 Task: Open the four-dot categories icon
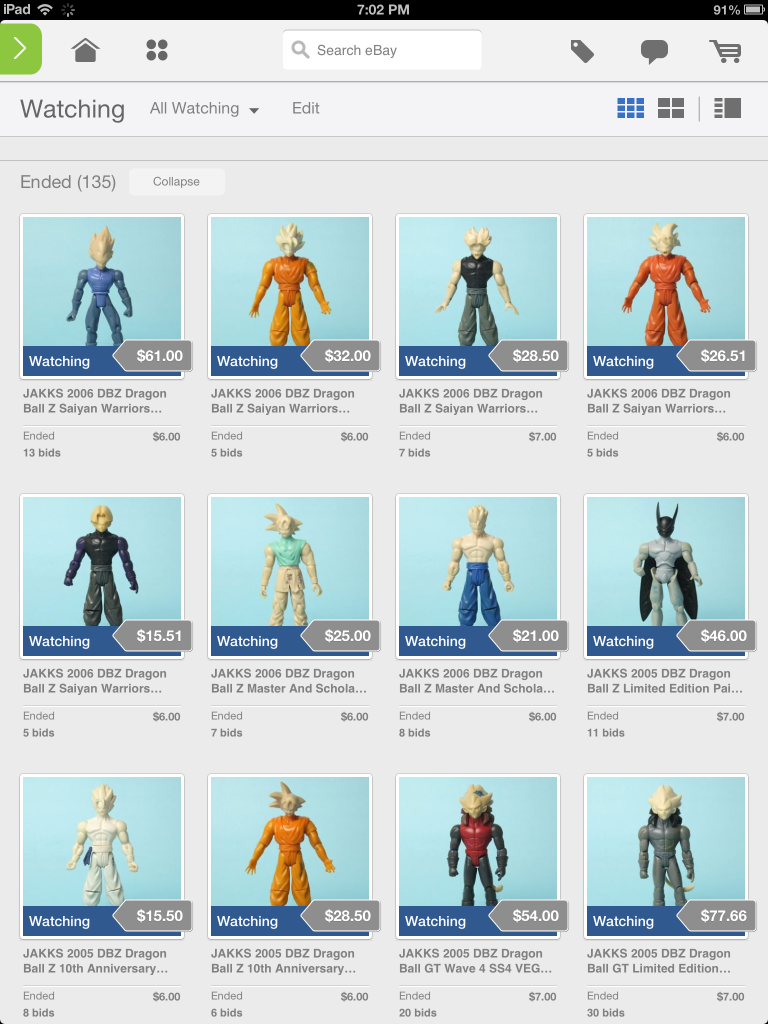click(x=157, y=50)
